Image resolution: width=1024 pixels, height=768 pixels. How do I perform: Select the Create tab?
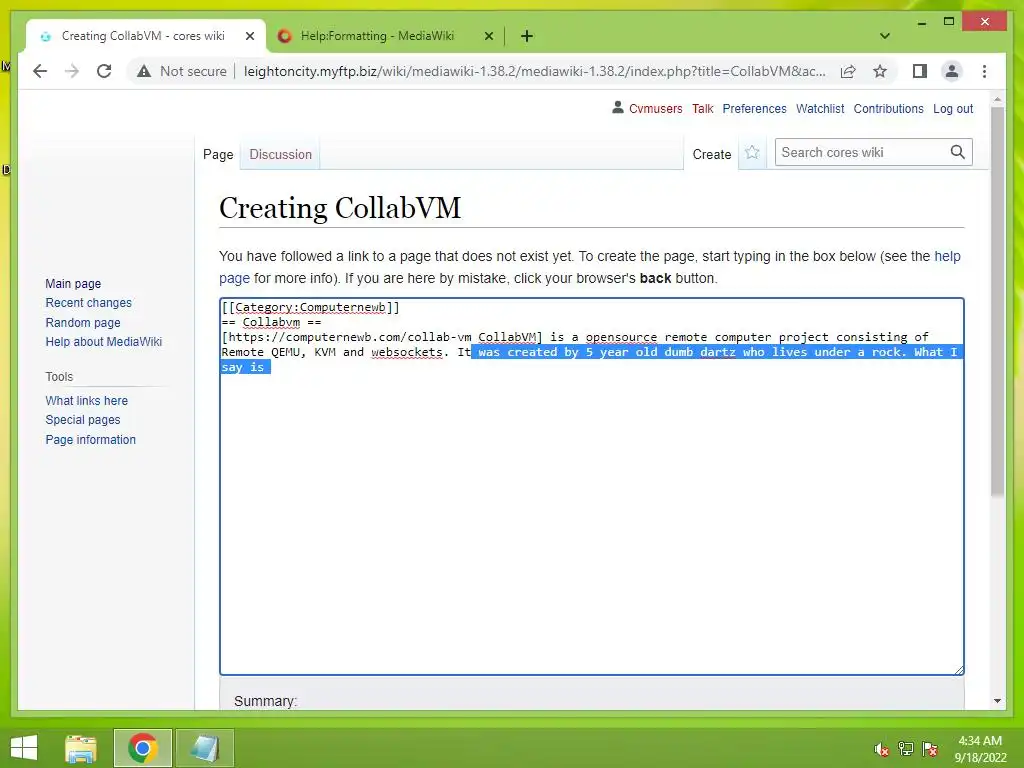click(712, 155)
